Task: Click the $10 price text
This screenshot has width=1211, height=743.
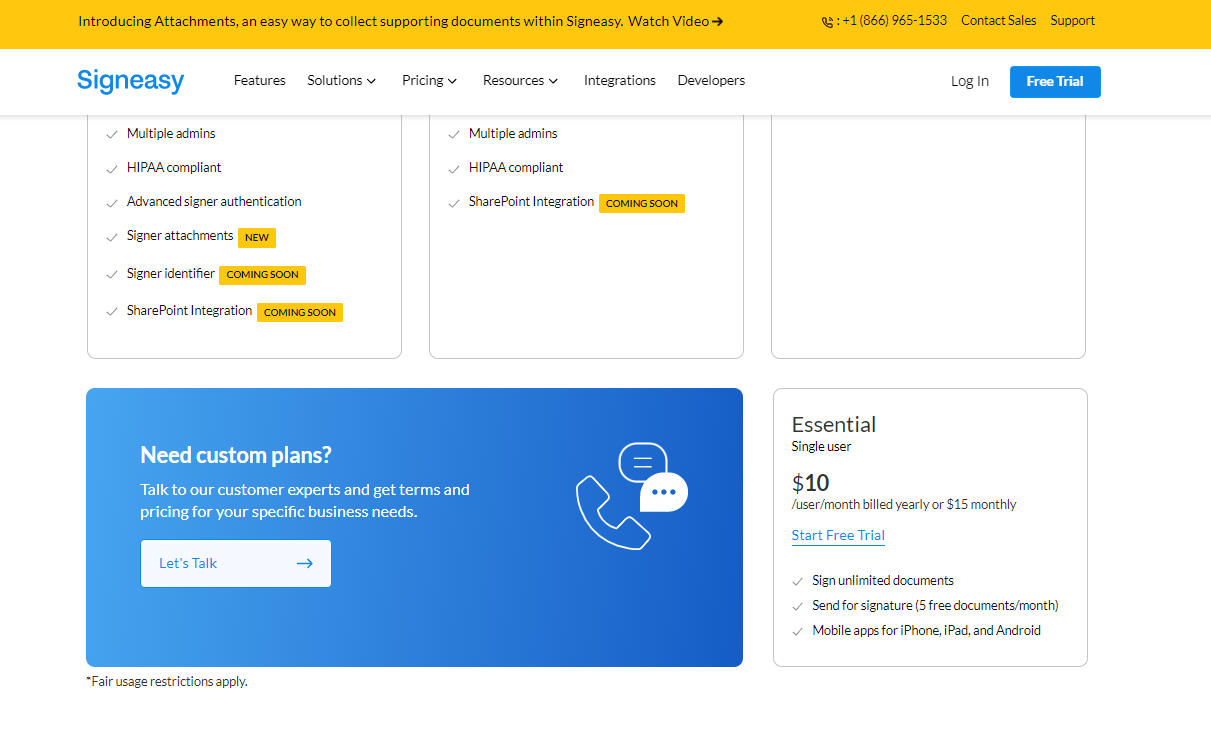Action: click(x=811, y=483)
